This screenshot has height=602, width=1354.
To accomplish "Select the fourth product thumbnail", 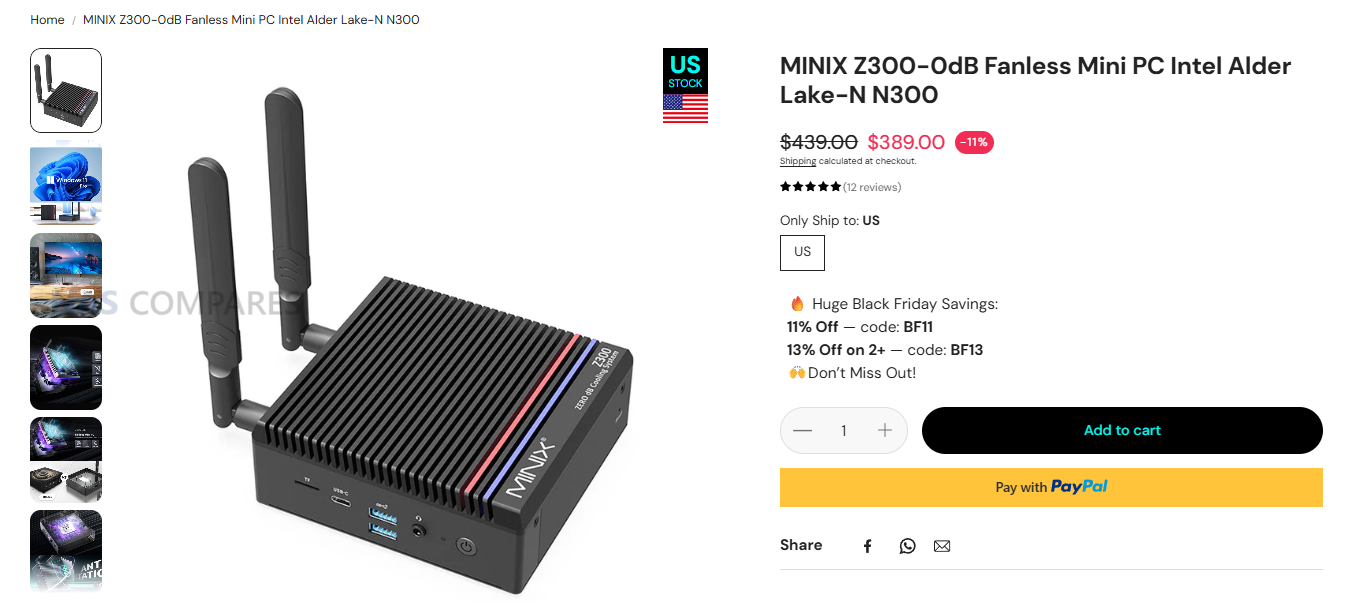I will tap(66, 367).
